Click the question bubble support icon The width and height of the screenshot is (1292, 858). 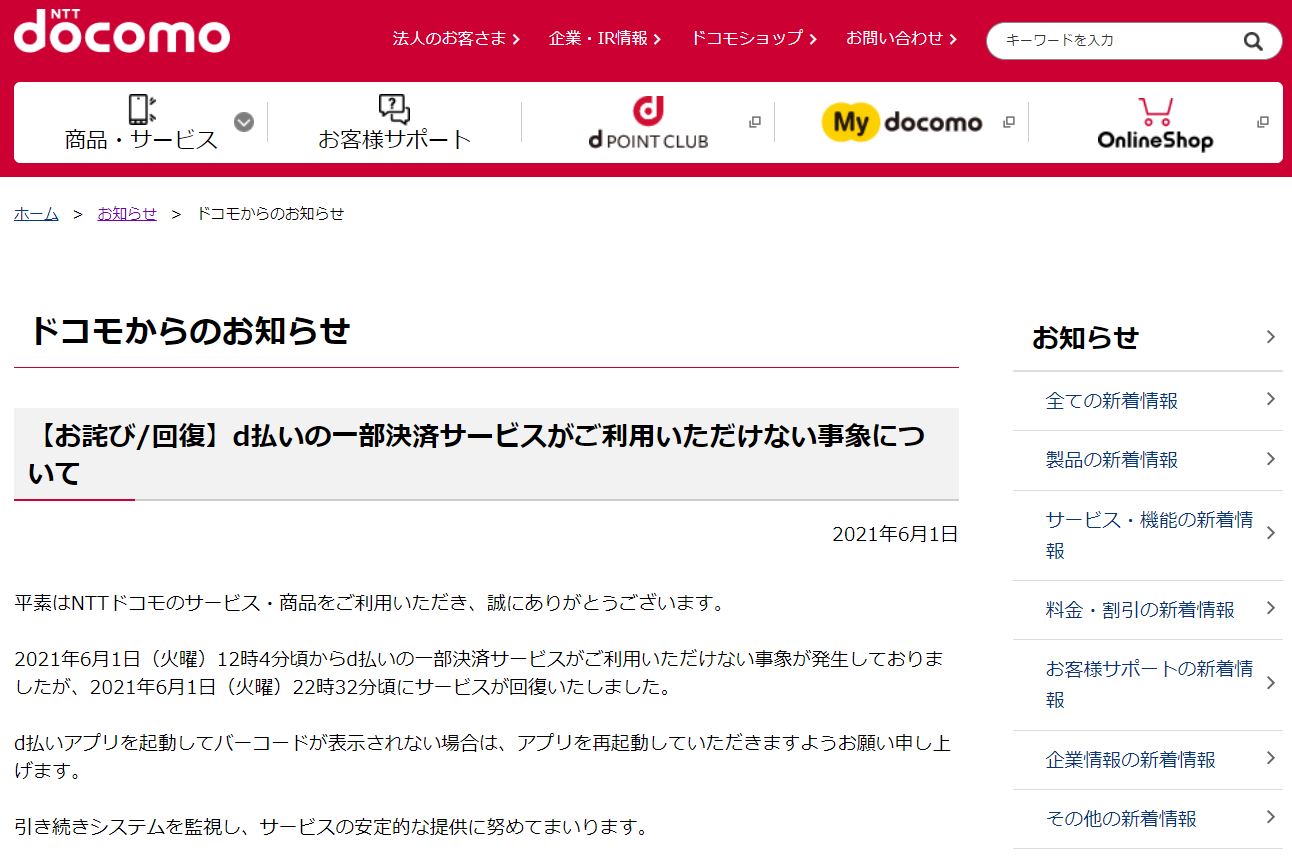pos(394,109)
